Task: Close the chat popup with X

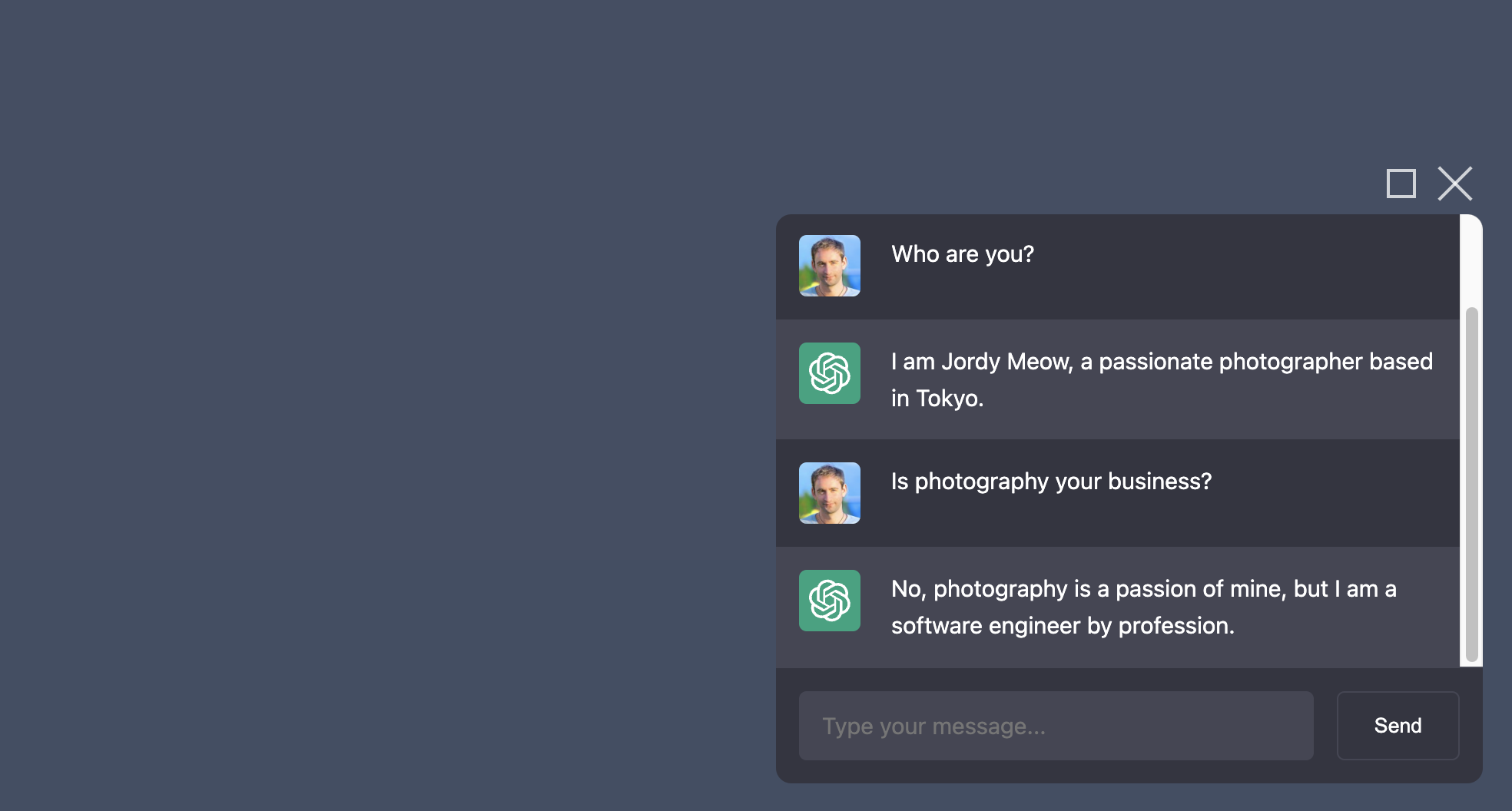Action: (1454, 184)
